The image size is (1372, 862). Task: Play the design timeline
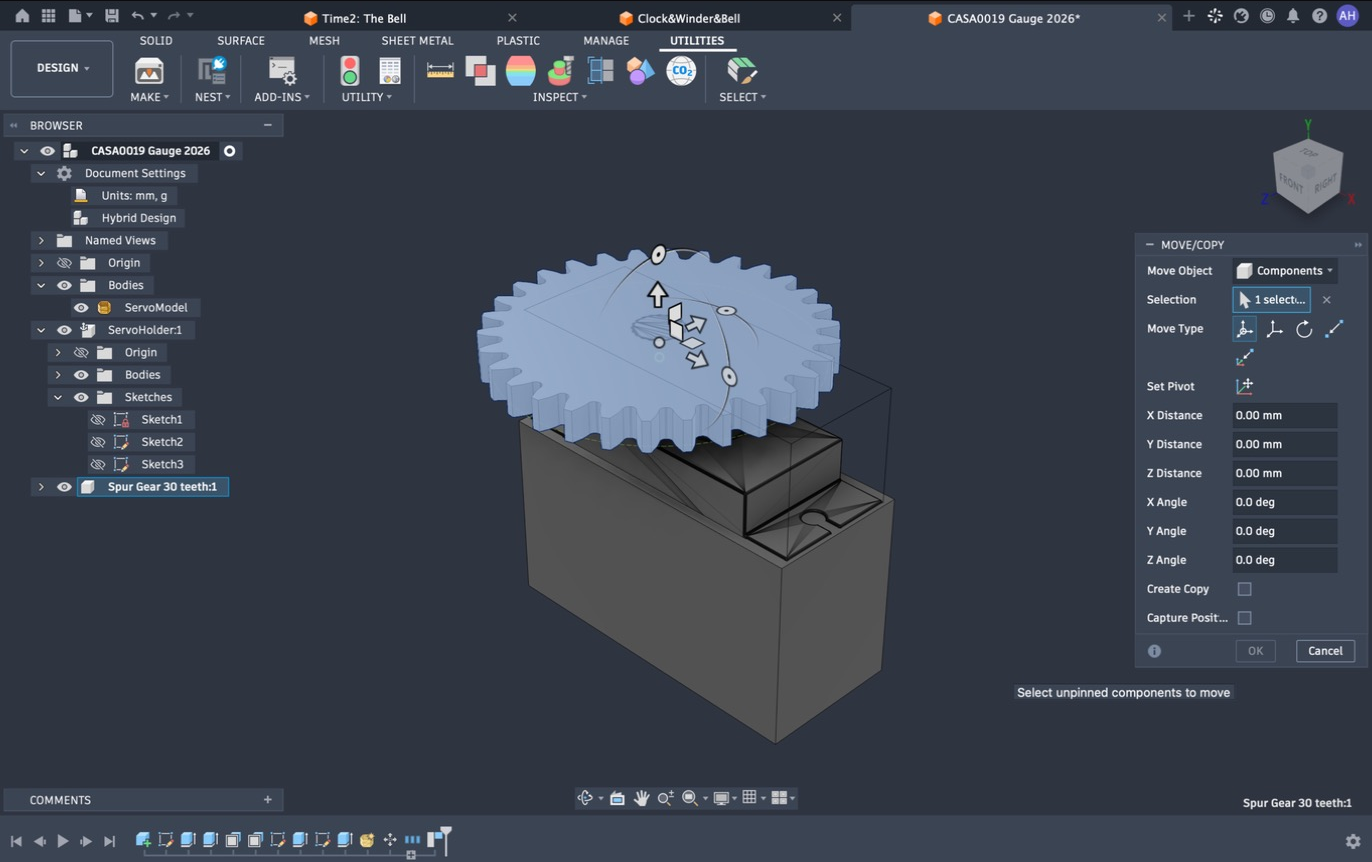62,841
